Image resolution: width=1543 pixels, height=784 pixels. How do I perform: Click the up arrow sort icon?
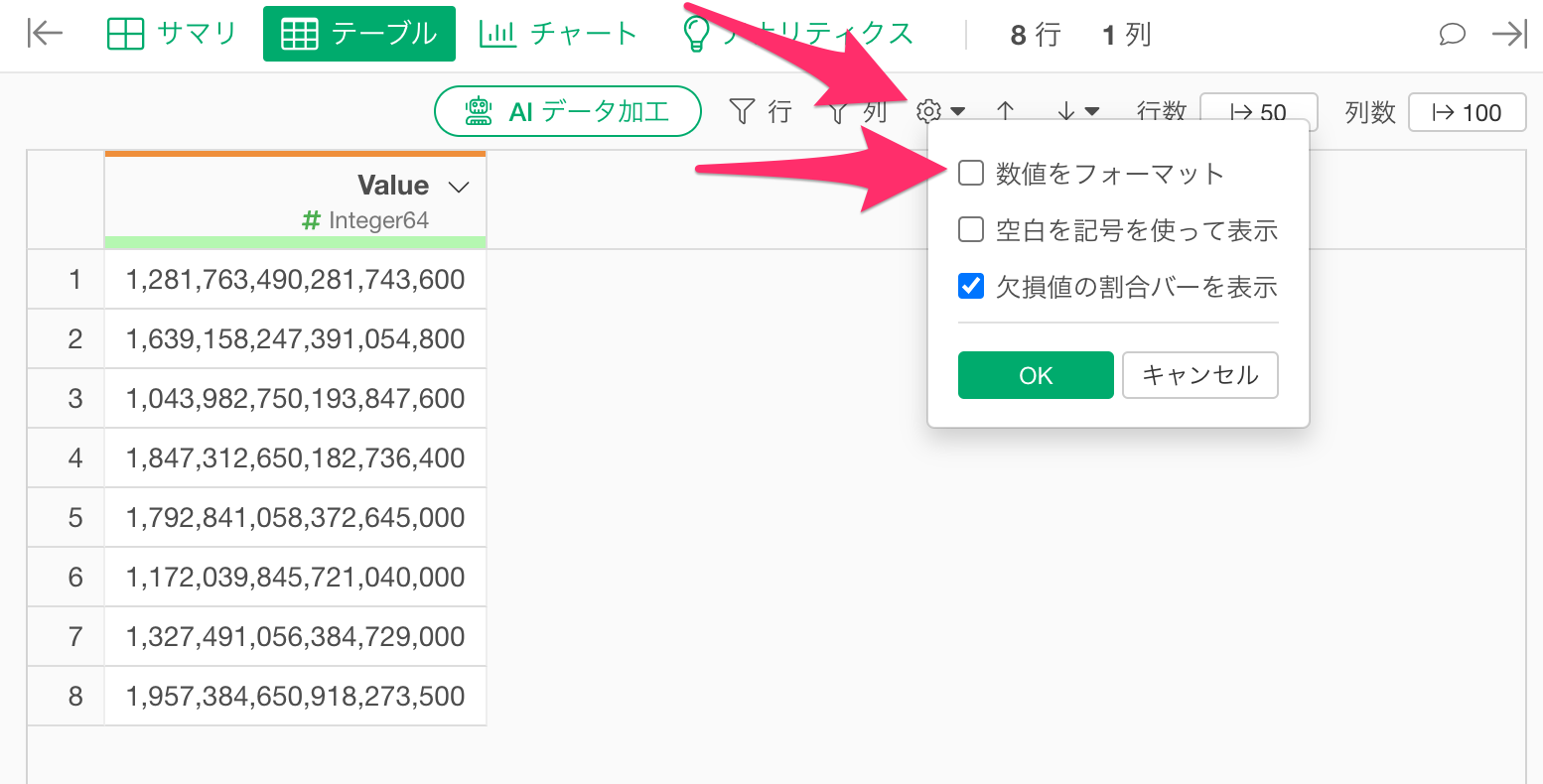click(1006, 111)
